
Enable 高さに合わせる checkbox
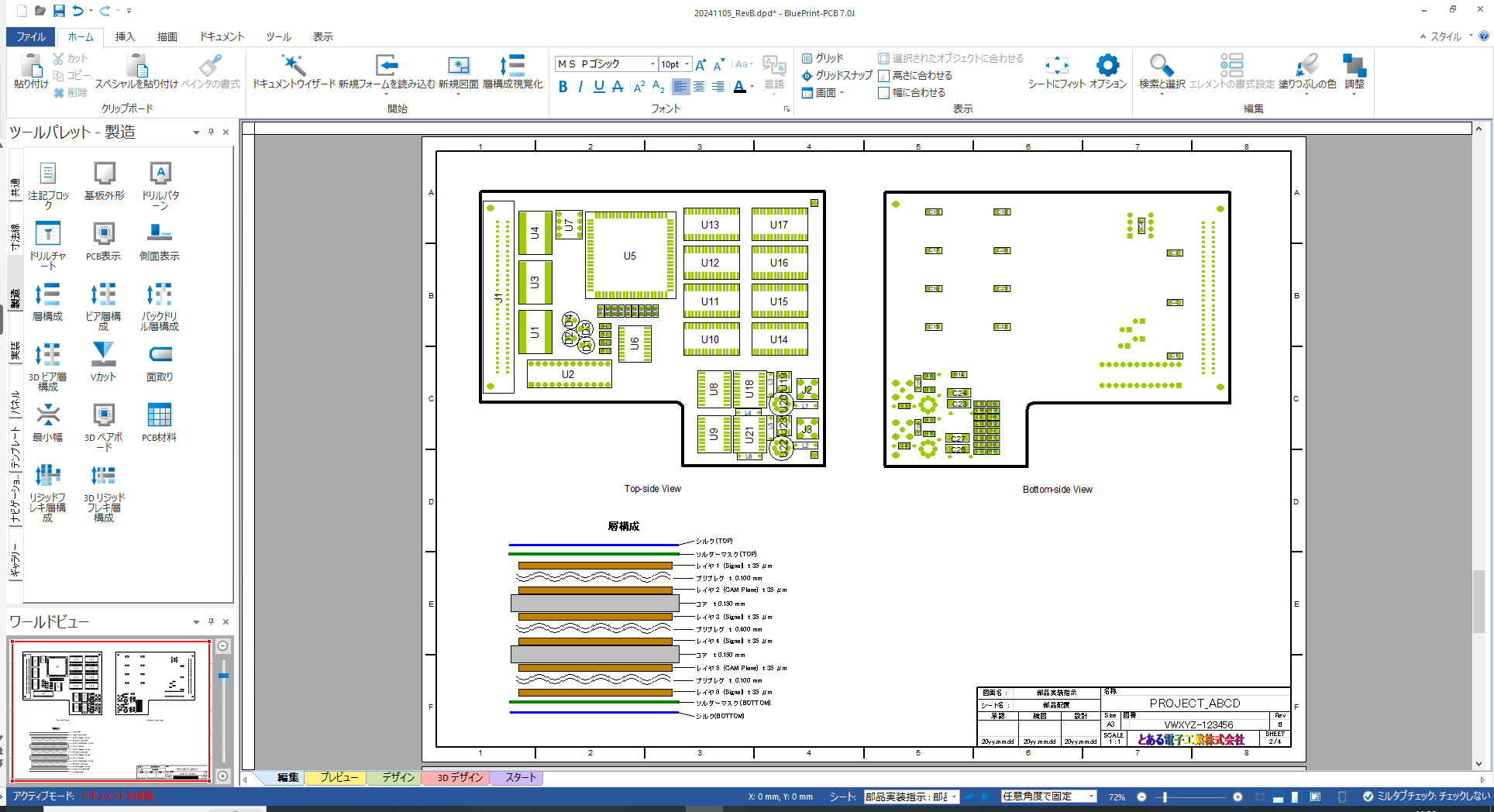883,76
